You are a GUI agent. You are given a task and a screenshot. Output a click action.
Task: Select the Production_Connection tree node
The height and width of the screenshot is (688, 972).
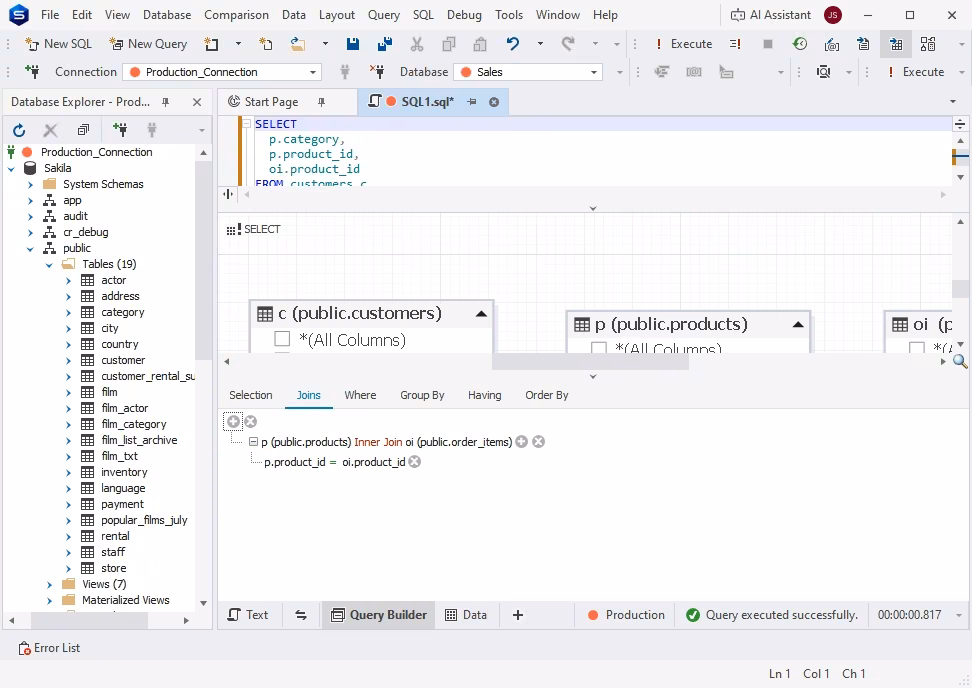pyautogui.click(x=97, y=152)
